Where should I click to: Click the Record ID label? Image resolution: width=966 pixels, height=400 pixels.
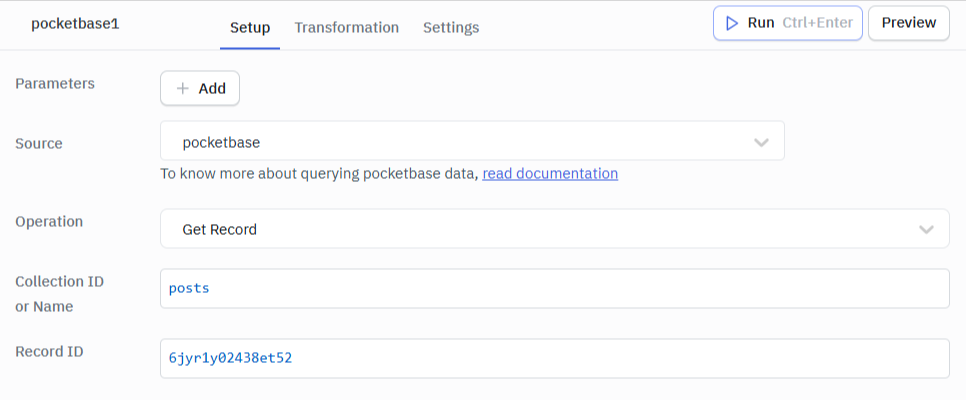(x=49, y=352)
